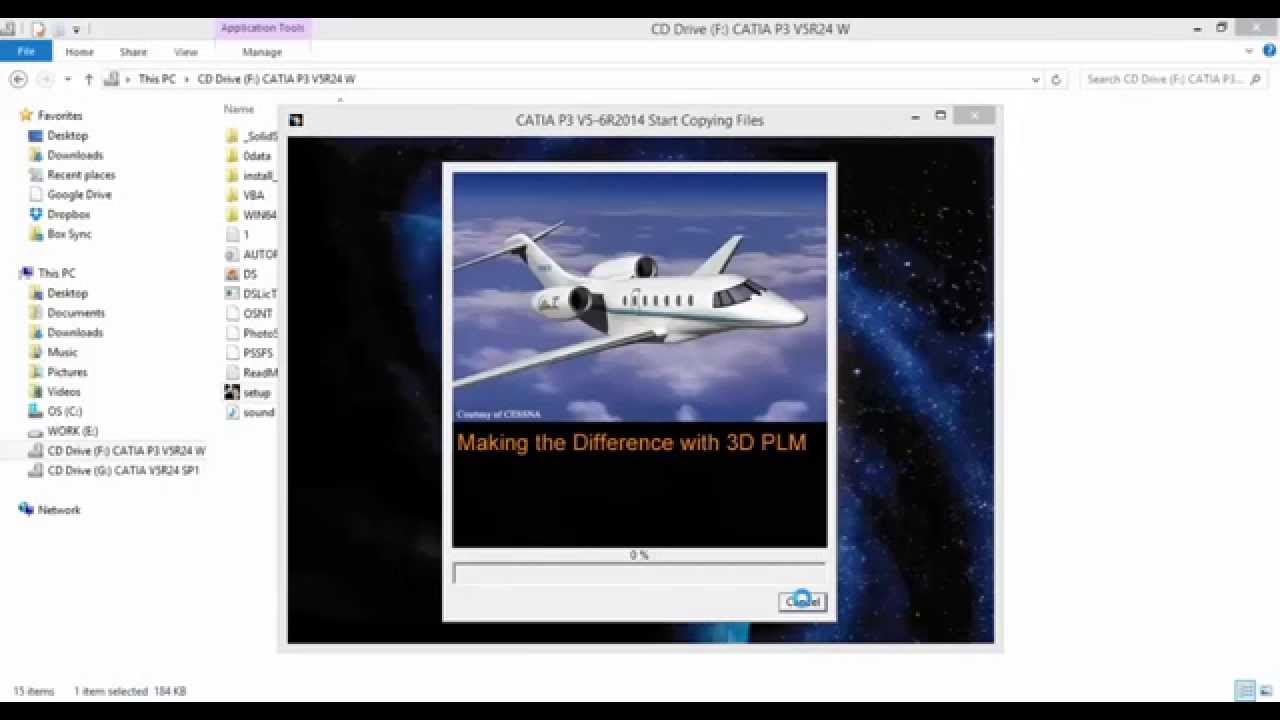This screenshot has height=720, width=1280.
Task: Click This PC in the address bar
Action: click(156, 79)
